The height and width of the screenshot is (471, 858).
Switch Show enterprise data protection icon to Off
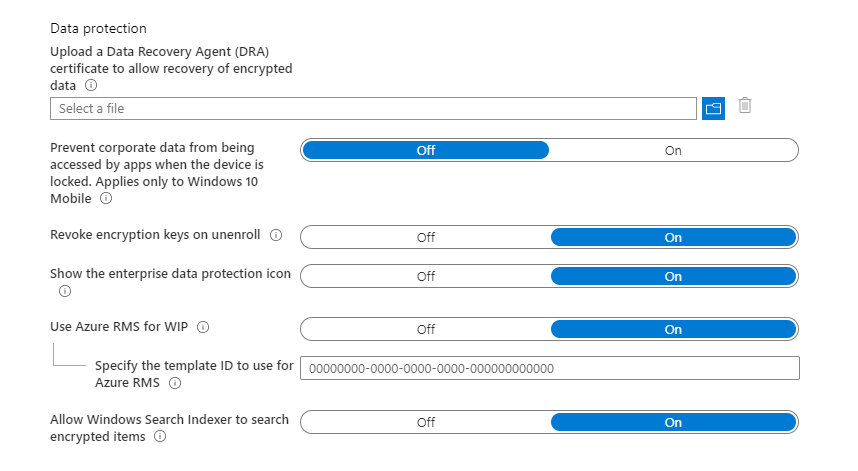click(x=426, y=276)
